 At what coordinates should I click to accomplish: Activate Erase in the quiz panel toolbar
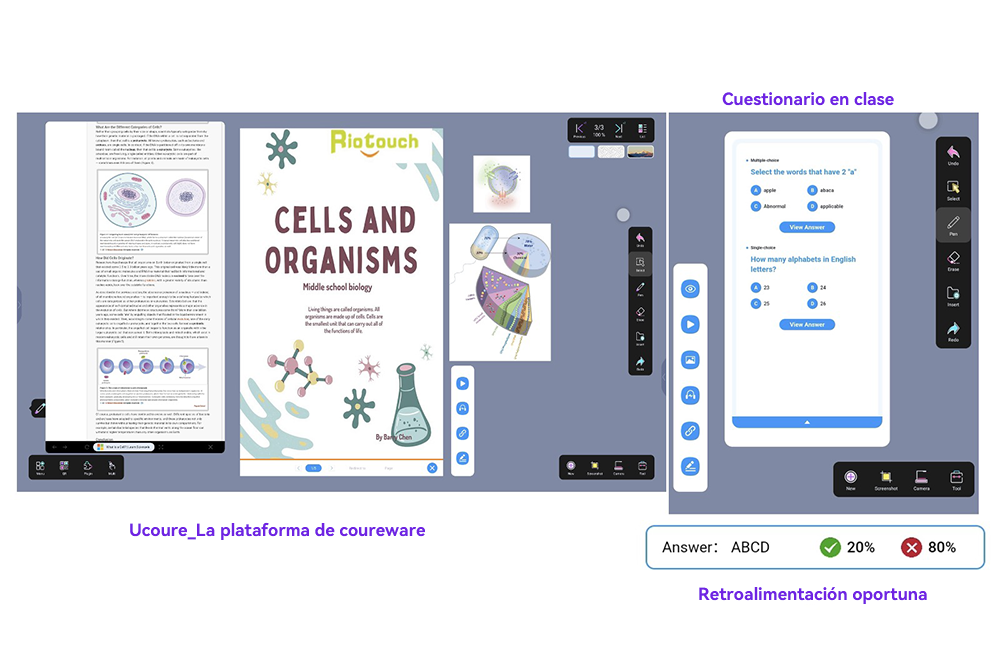tap(953, 260)
